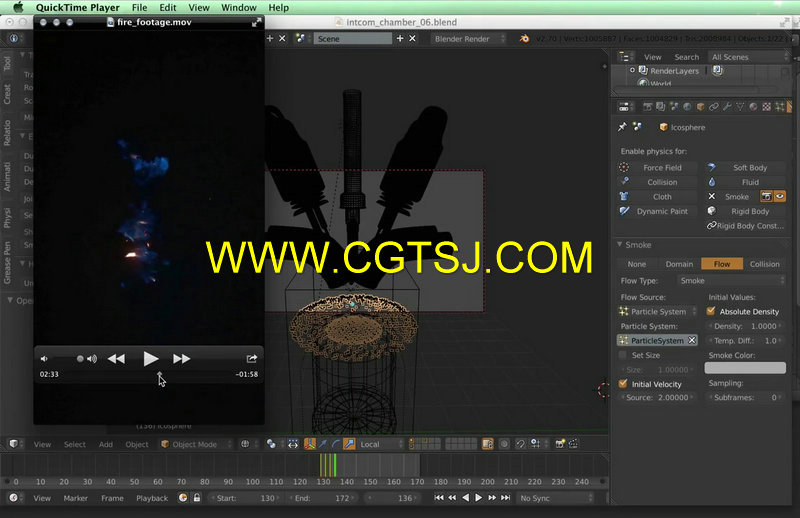Open the timeline Marker menu

(76, 498)
